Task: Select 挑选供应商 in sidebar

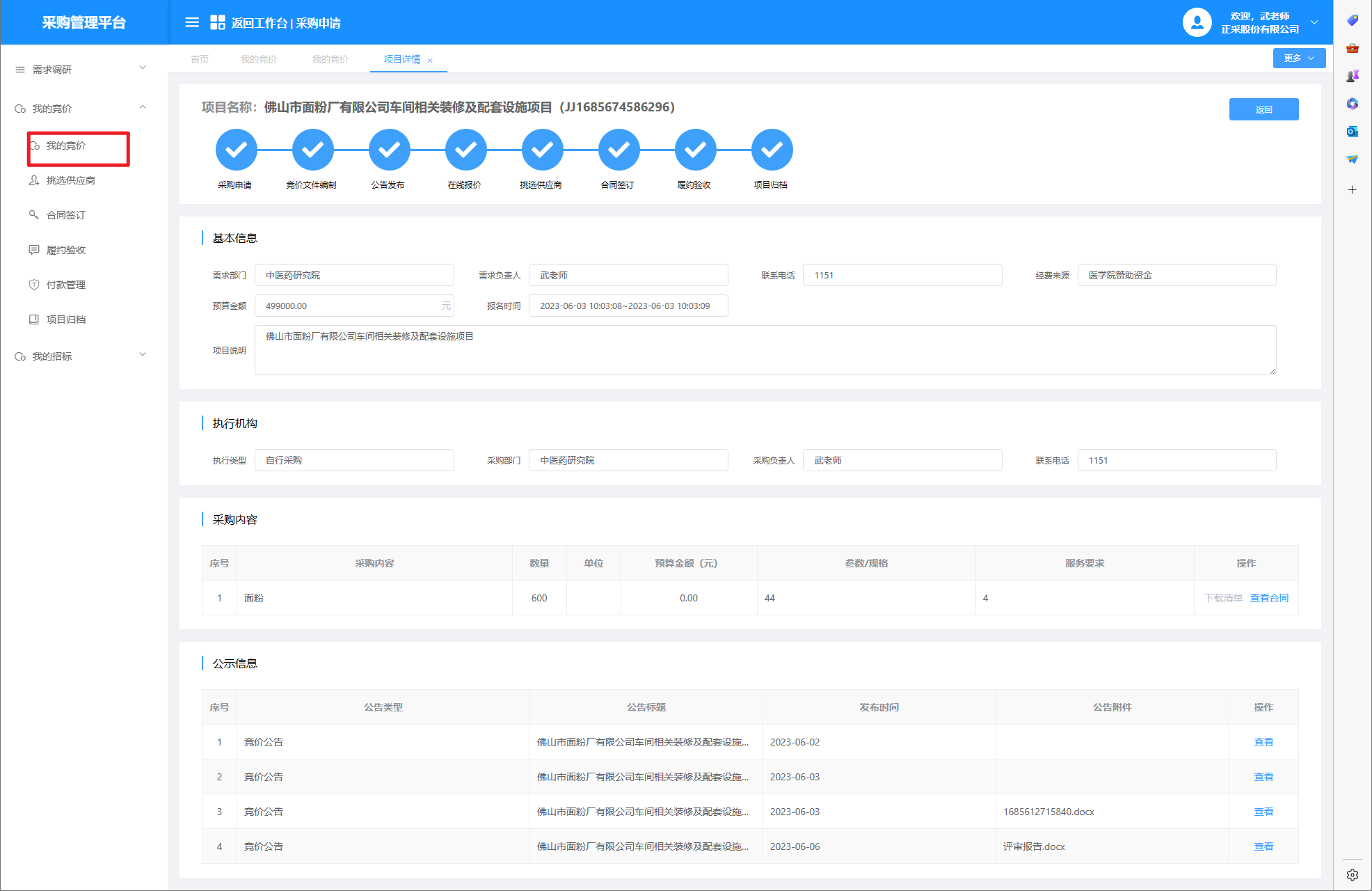Action: [x=71, y=180]
